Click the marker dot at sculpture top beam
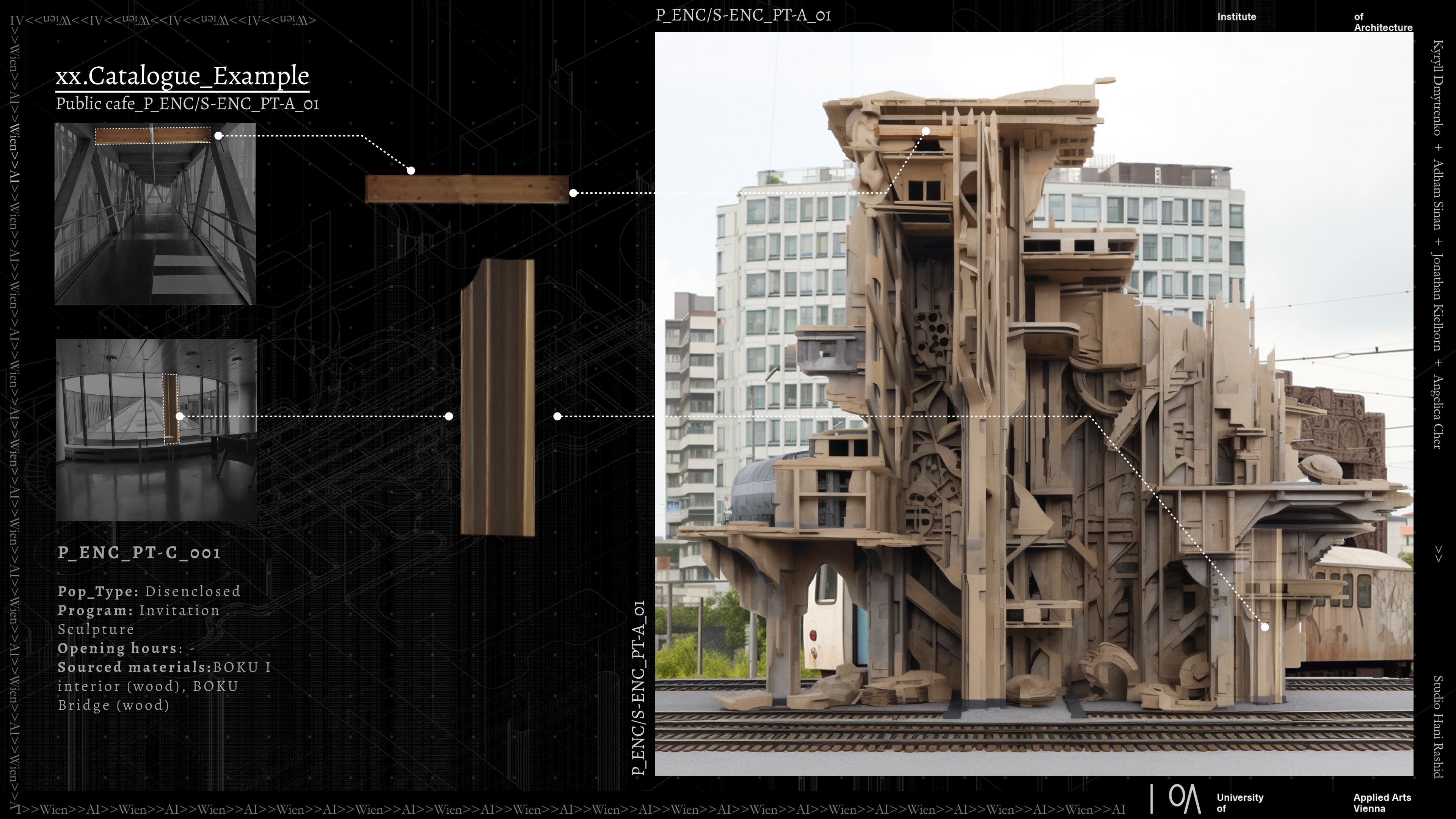Viewport: 1456px width, 819px height. click(926, 131)
